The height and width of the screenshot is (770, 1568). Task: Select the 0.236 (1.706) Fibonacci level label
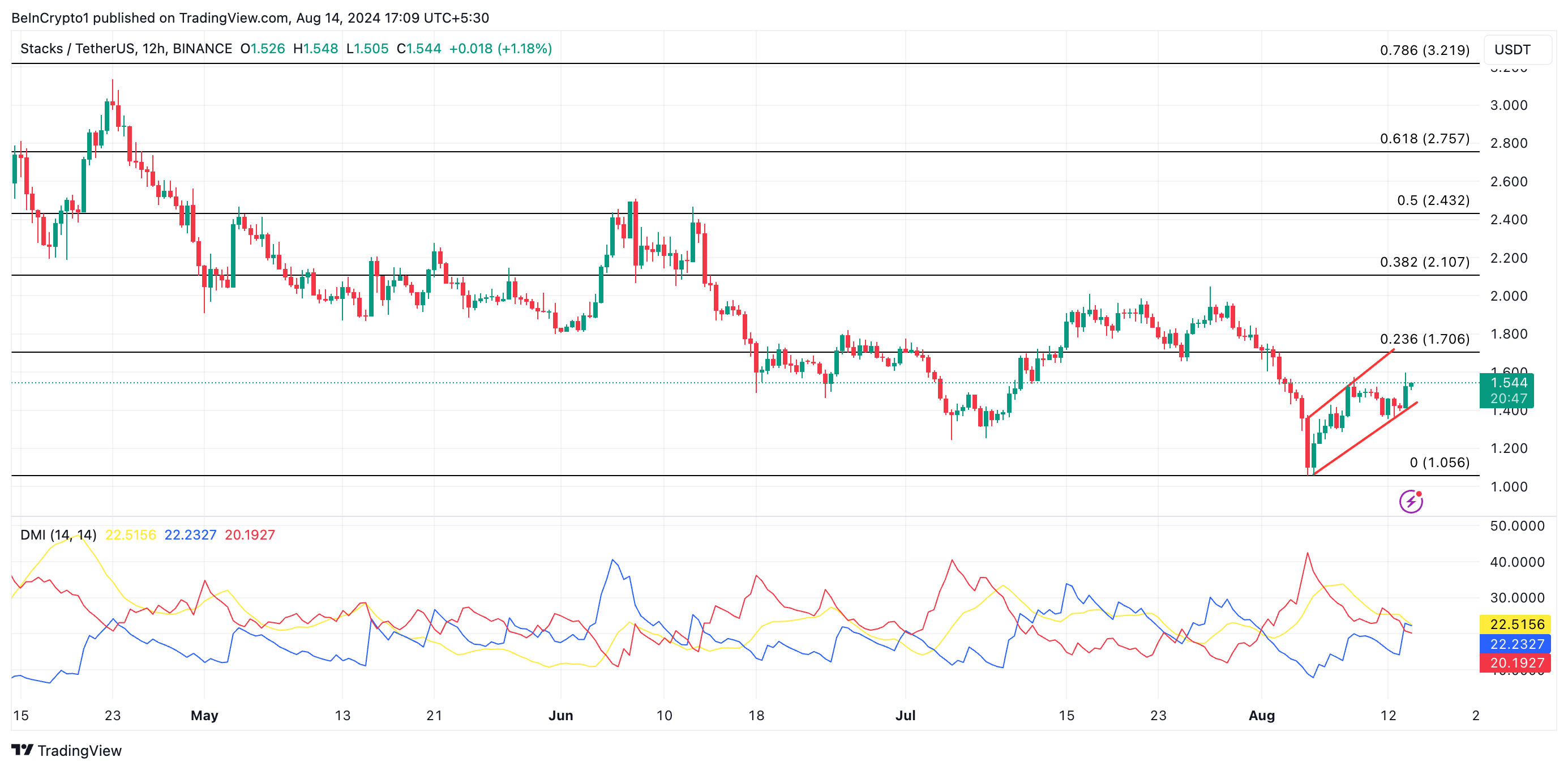(1424, 339)
